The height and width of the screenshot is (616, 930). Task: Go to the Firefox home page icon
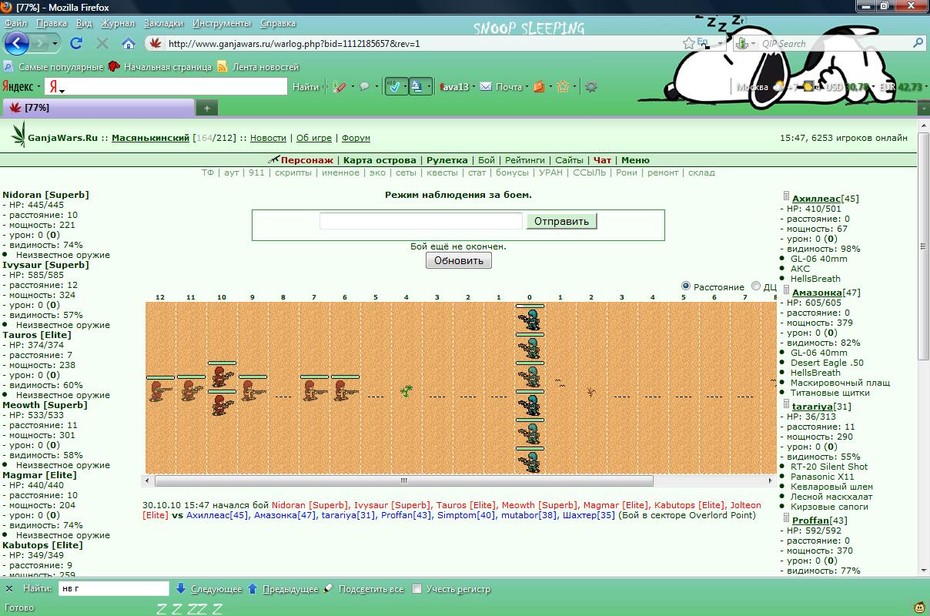[128, 43]
